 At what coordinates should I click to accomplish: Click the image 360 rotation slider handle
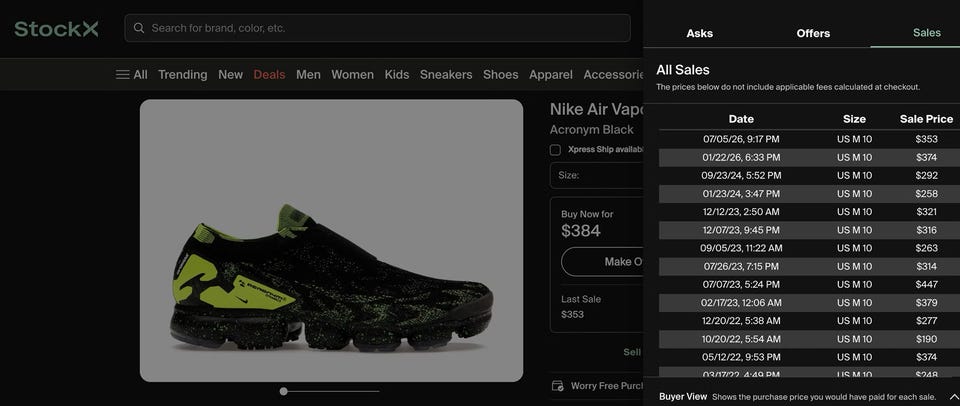(283, 391)
